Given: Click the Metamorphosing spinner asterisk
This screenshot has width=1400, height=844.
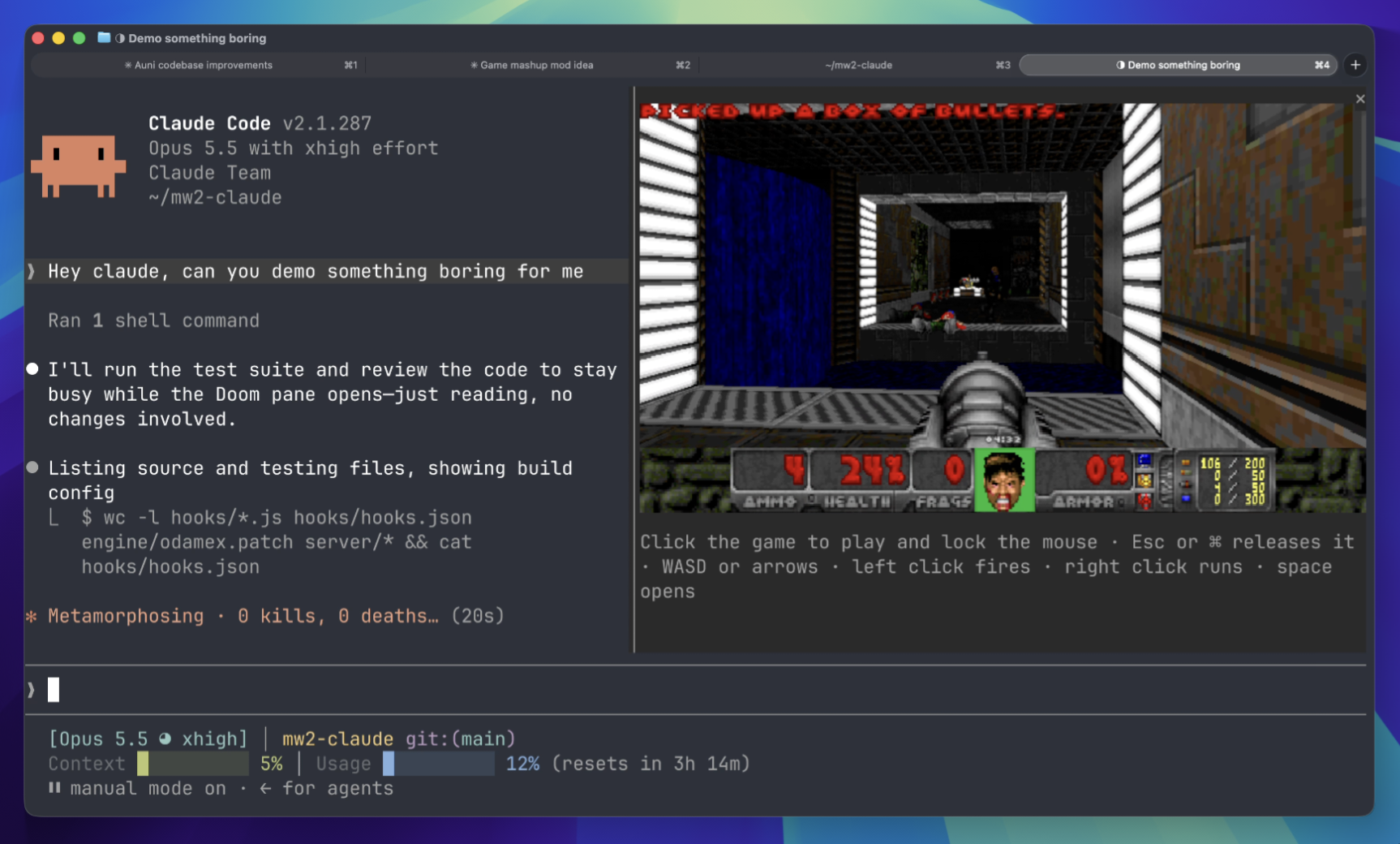Looking at the screenshot, I should pyautogui.click(x=32, y=616).
